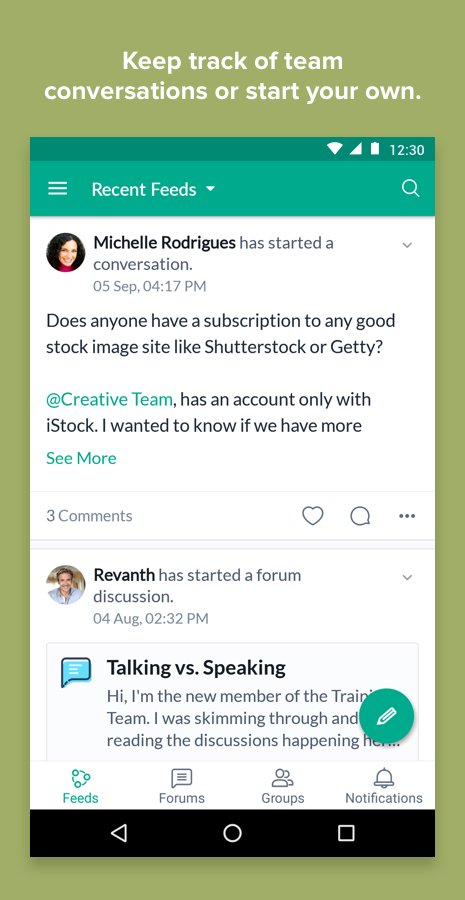465x900 pixels.
Task: Select the Feeds tab
Action: (80, 786)
